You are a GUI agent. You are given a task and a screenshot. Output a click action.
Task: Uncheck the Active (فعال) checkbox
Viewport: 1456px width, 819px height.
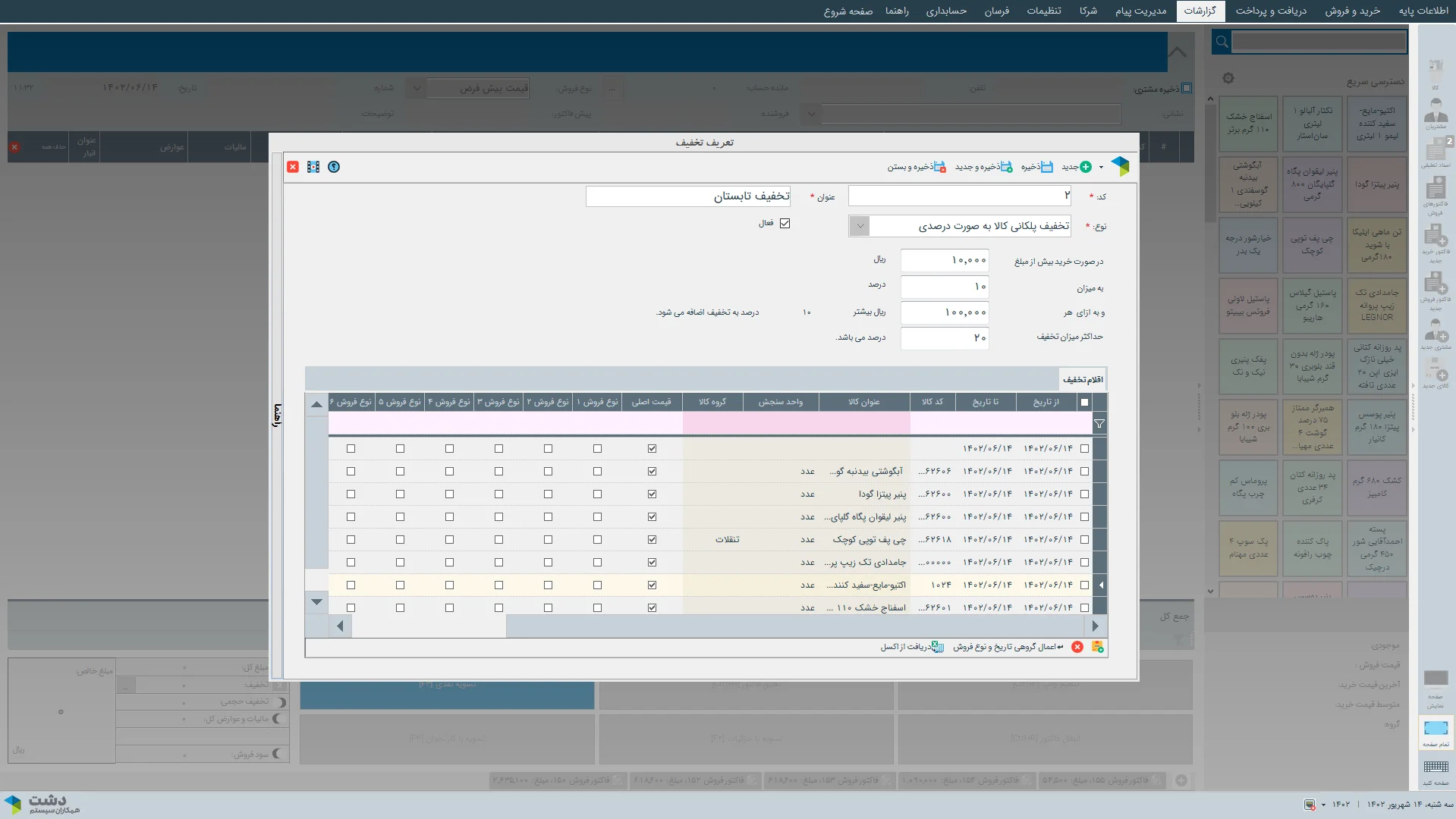click(x=785, y=223)
